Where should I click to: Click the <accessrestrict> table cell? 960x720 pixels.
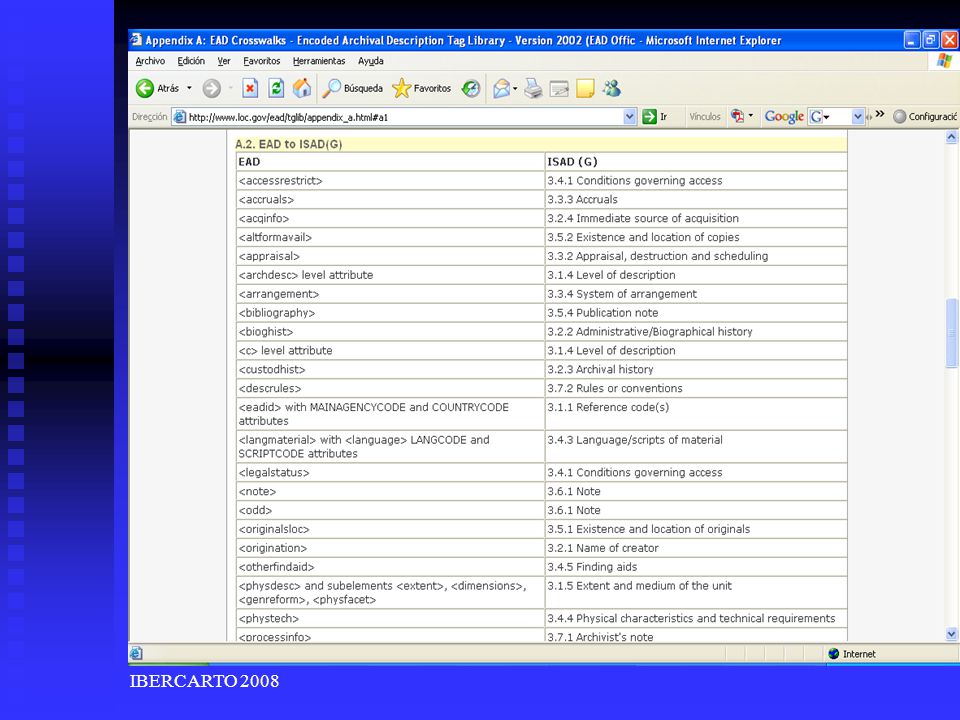click(x=390, y=181)
